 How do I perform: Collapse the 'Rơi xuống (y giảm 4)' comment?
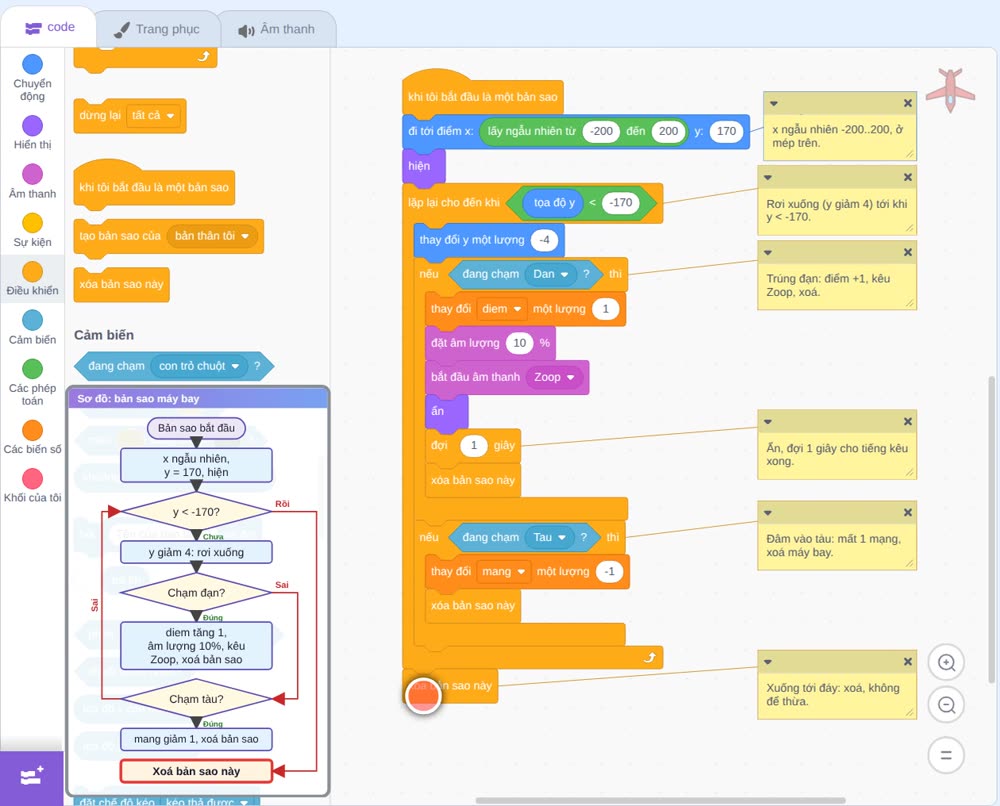(x=768, y=177)
